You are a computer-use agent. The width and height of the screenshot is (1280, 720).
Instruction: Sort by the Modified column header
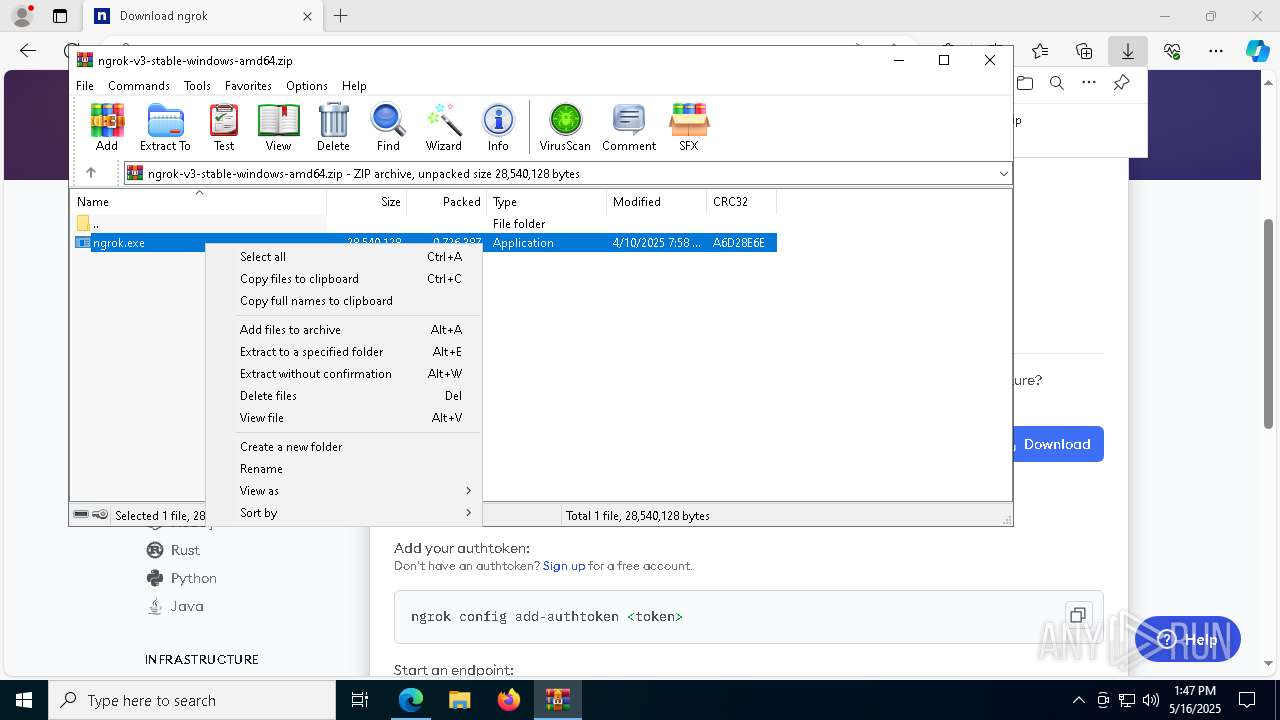656,201
